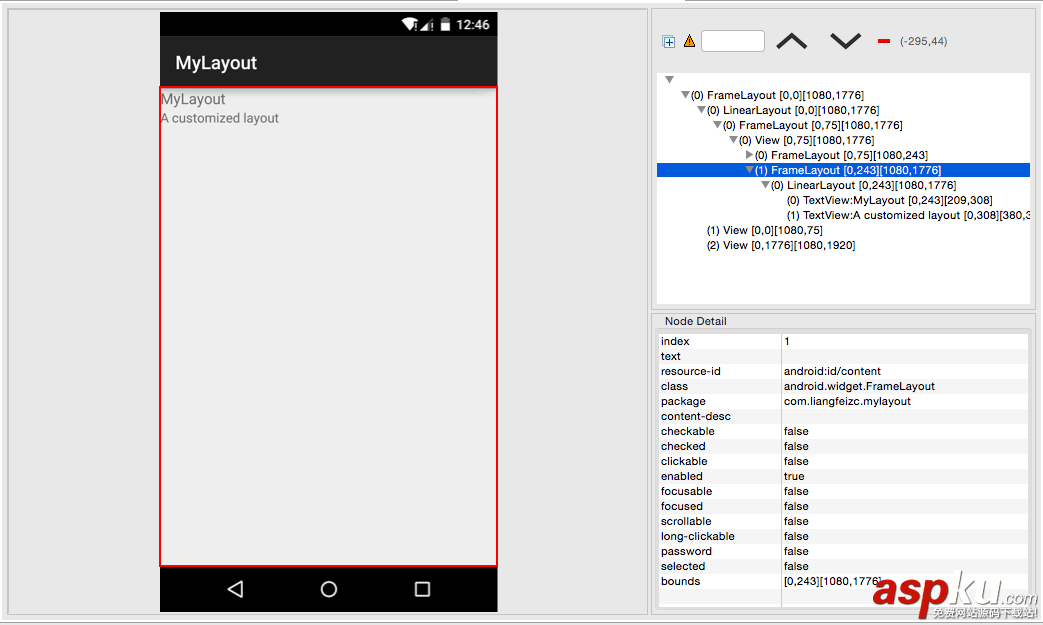Click the expand all nodes plus icon
Screen dimensions: 1043x625
[669, 42]
